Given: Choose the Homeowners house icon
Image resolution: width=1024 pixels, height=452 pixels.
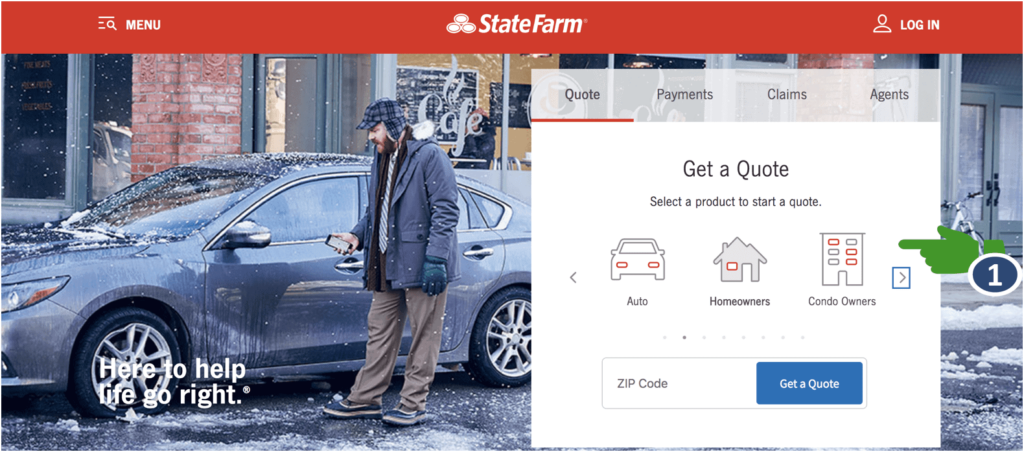Looking at the screenshot, I should coord(739,260).
